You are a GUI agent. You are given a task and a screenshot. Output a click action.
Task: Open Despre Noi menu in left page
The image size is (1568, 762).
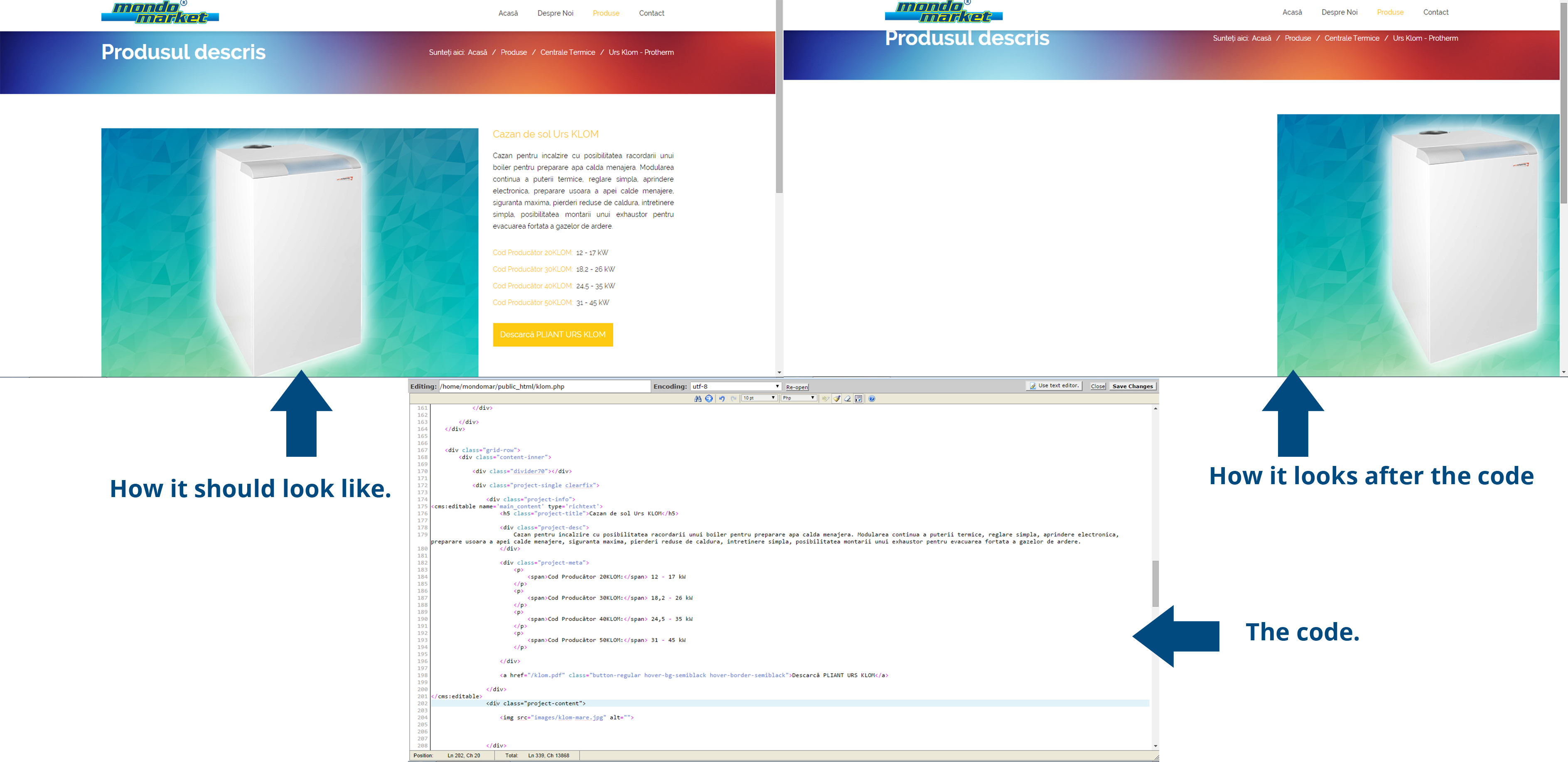pos(555,13)
